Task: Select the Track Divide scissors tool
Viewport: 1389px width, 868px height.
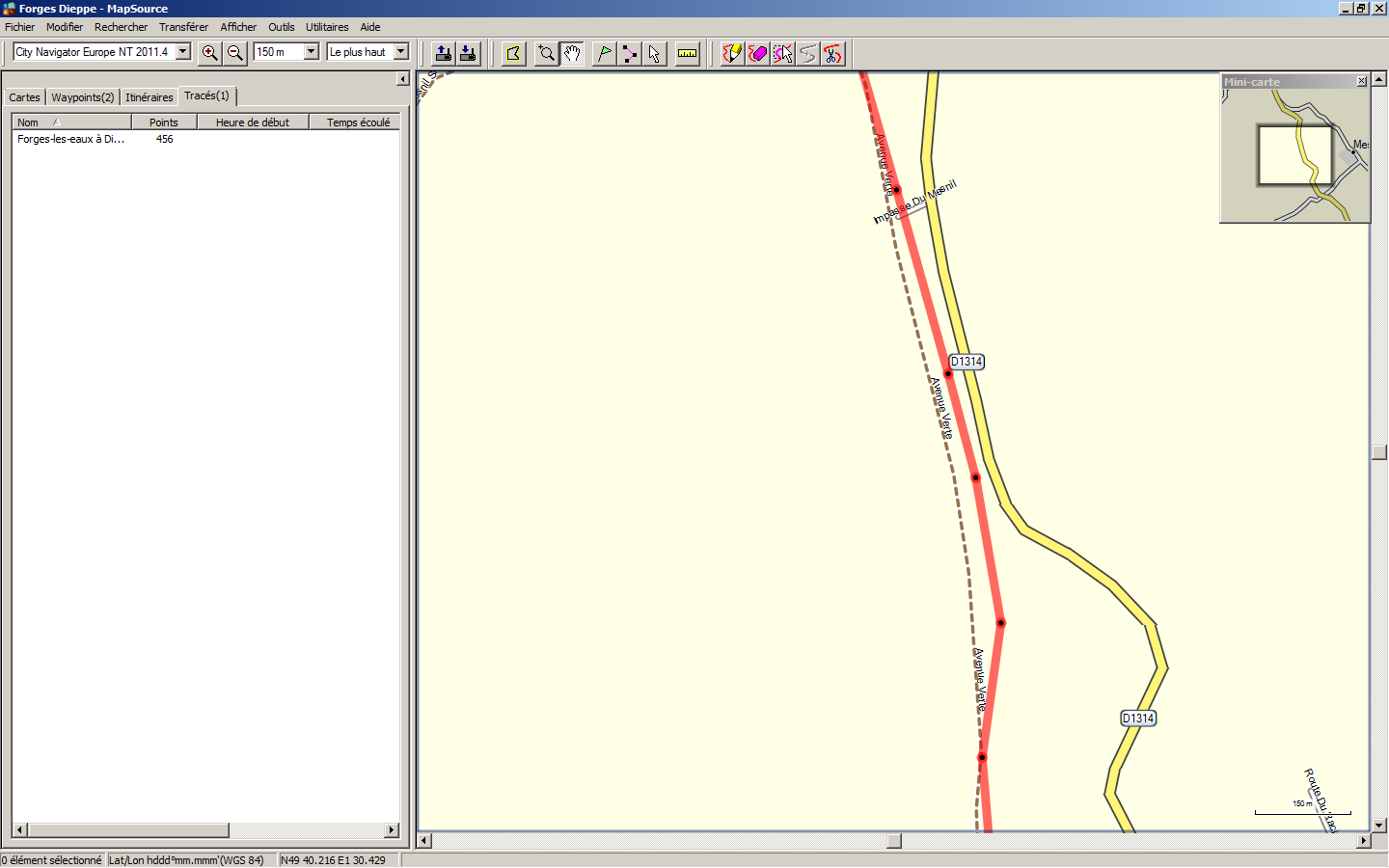Action: coord(832,53)
